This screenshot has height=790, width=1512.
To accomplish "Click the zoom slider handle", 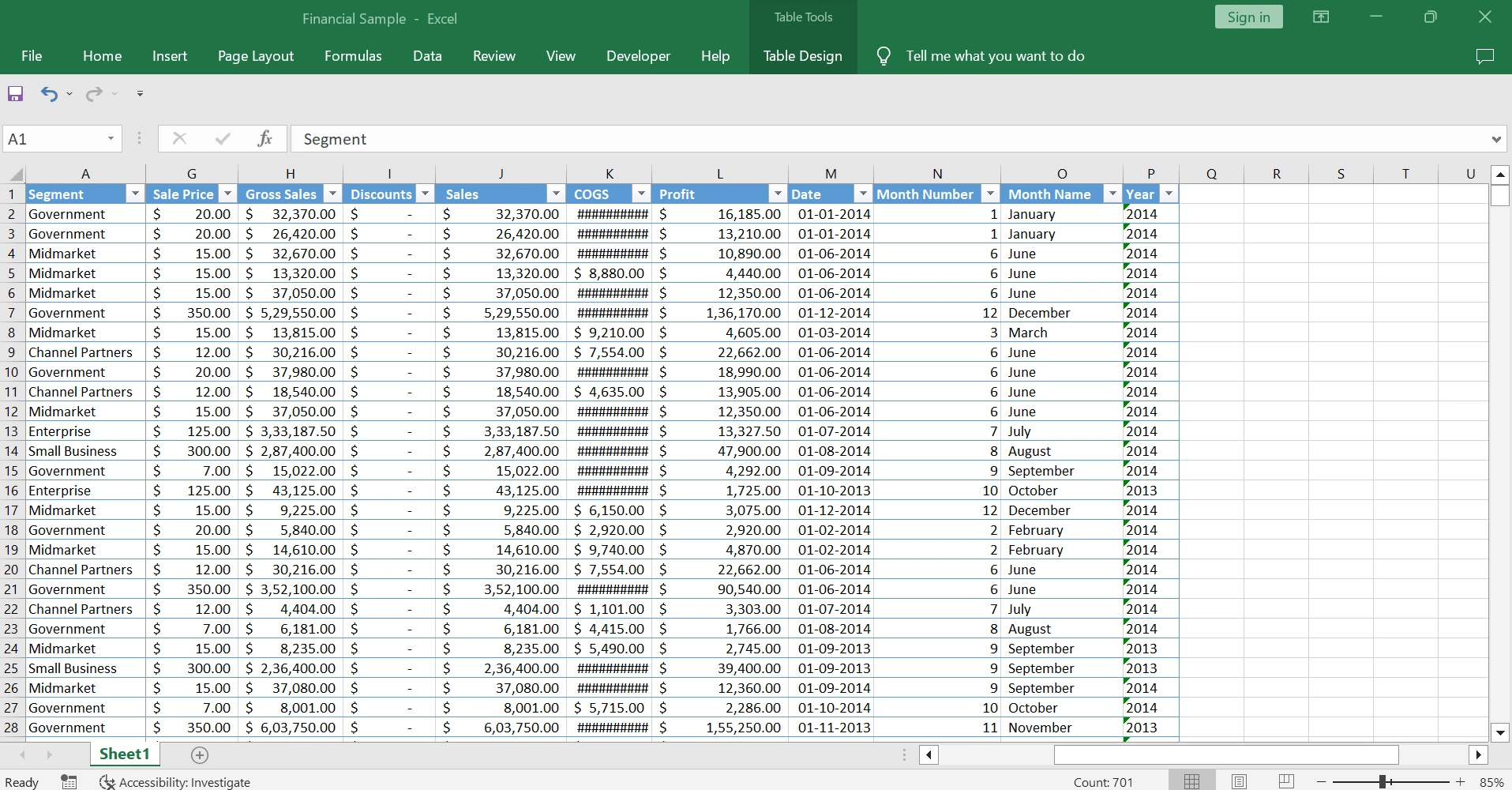I will [1383, 781].
